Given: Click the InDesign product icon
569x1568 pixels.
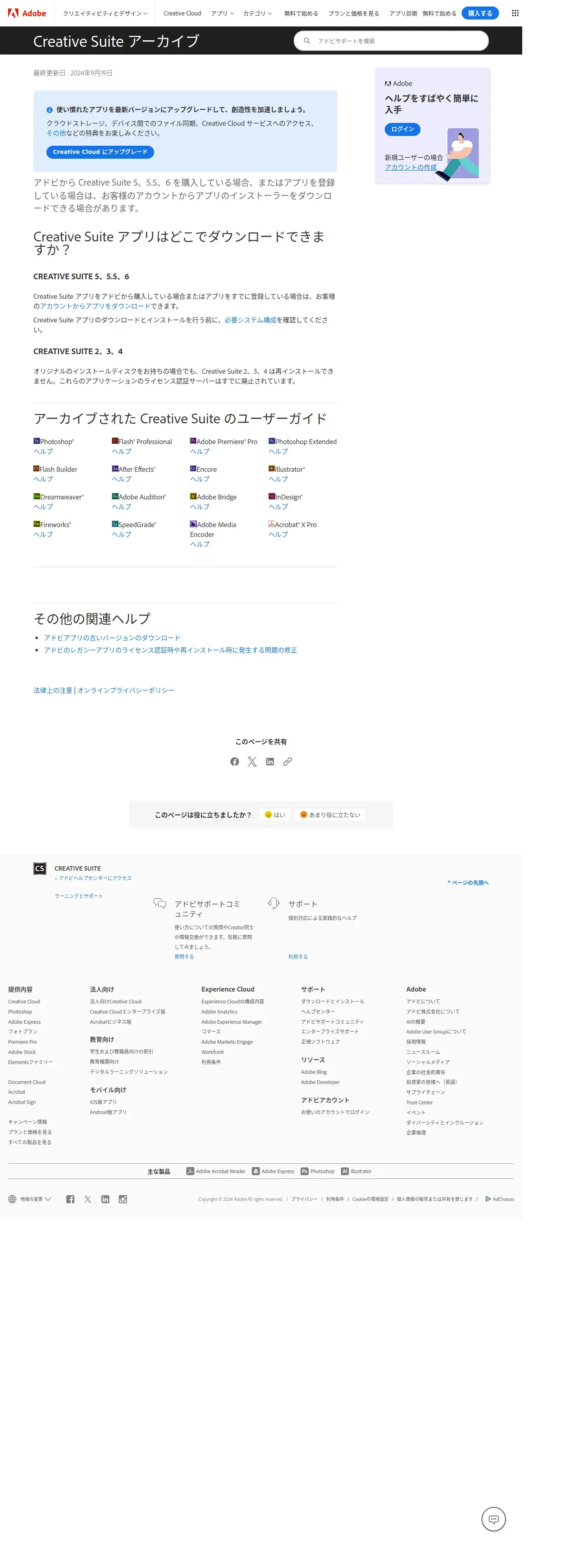Looking at the screenshot, I should (272, 496).
